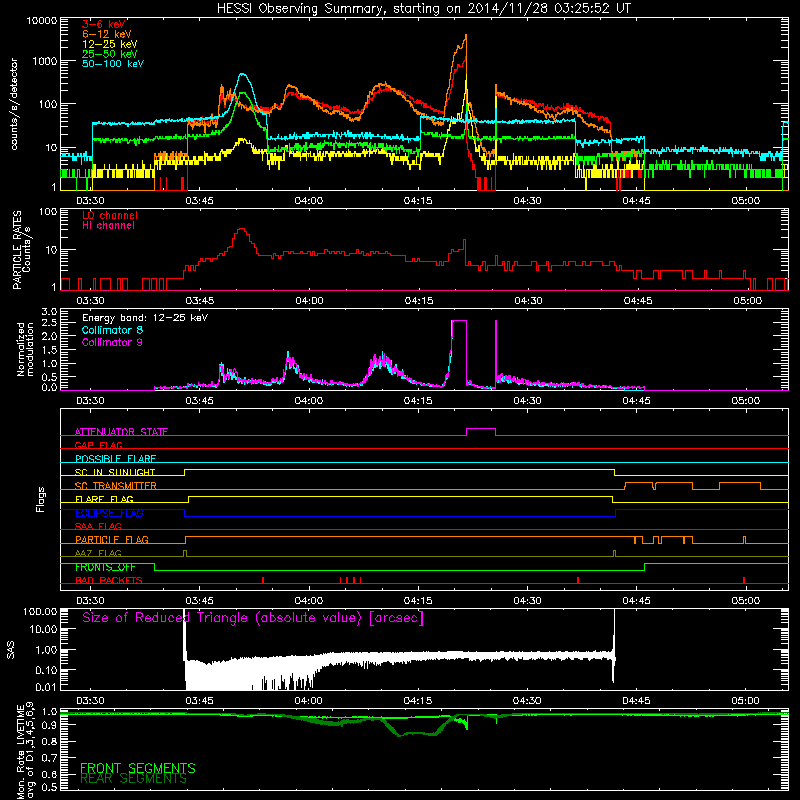
Task: Select the REAR SEGMENTS legend label
Action: [x=134, y=779]
